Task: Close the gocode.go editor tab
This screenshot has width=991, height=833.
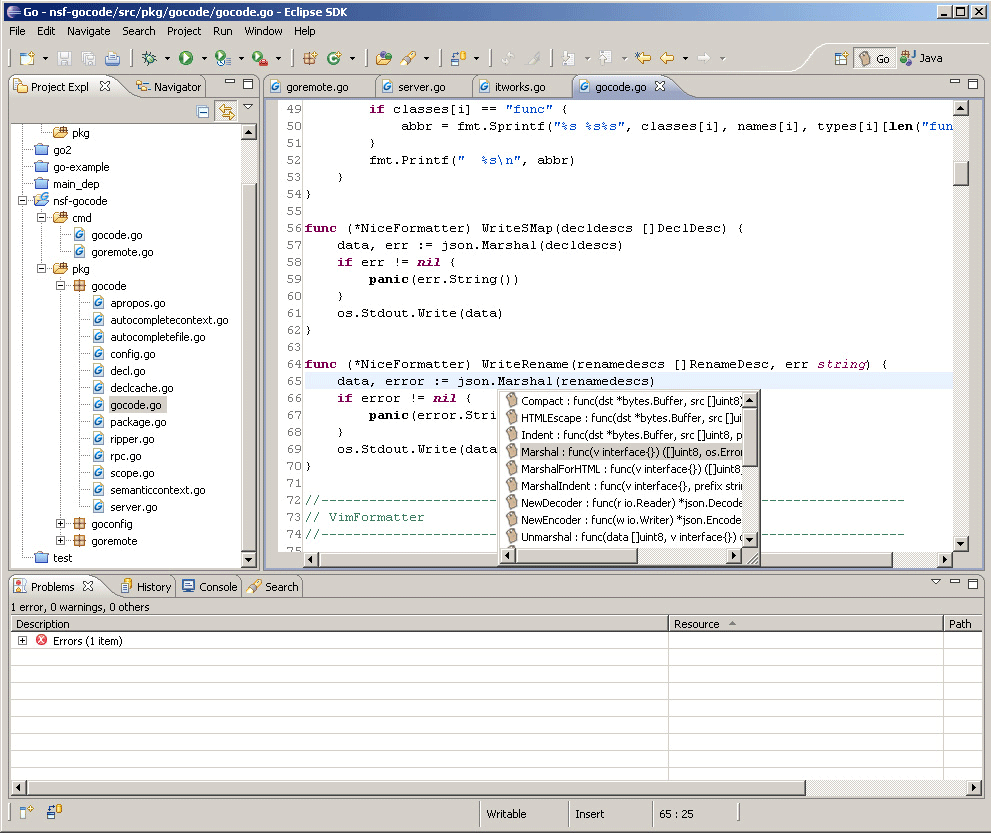Action: coord(660,87)
